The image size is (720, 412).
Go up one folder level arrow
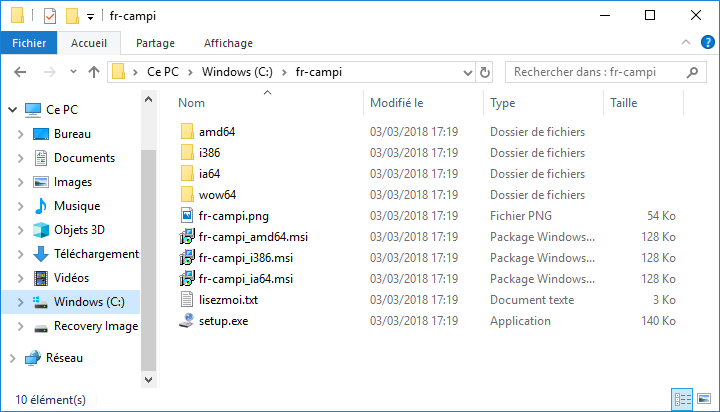click(x=94, y=72)
